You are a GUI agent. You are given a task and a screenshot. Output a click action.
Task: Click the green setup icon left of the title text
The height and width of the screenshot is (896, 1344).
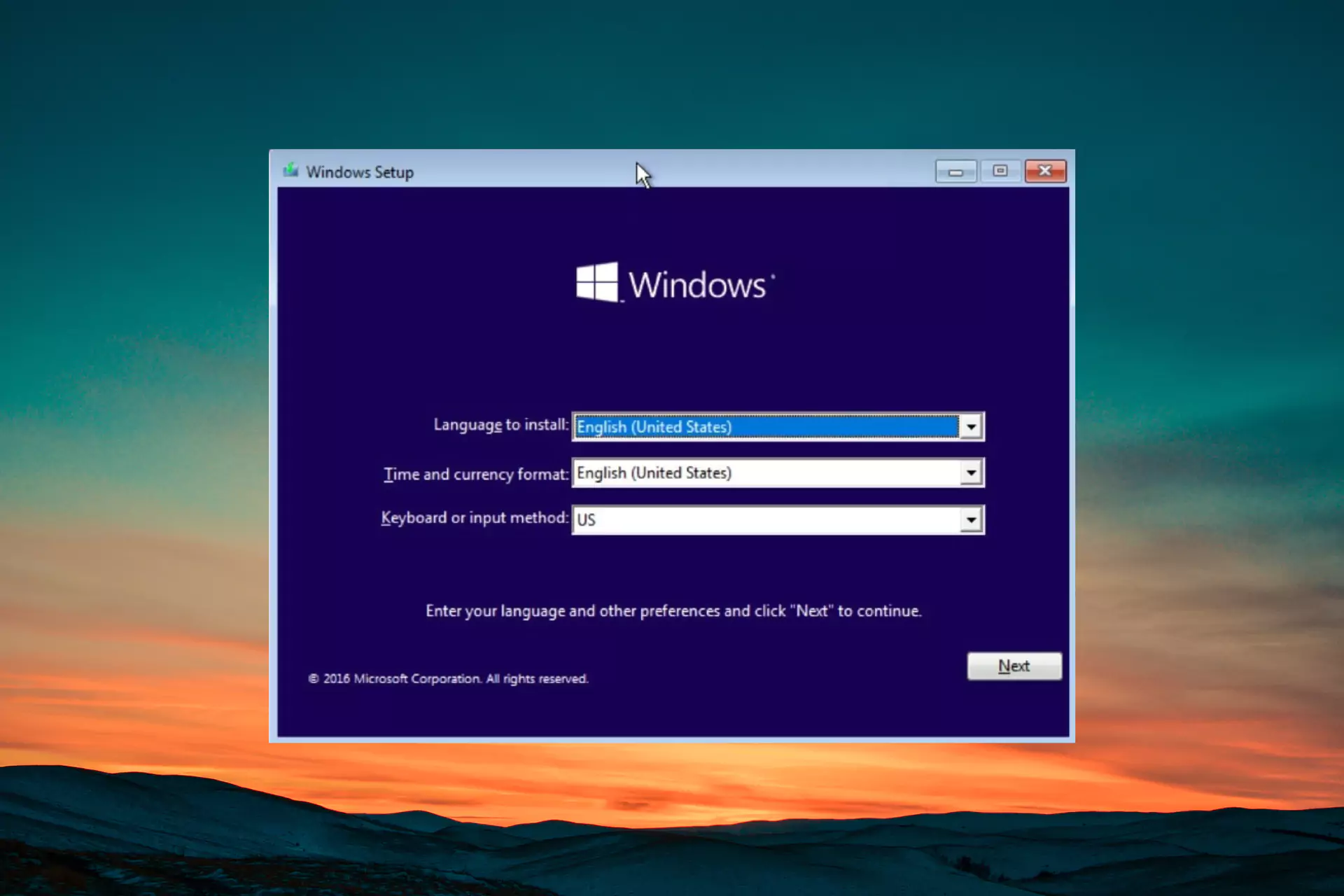291,171
